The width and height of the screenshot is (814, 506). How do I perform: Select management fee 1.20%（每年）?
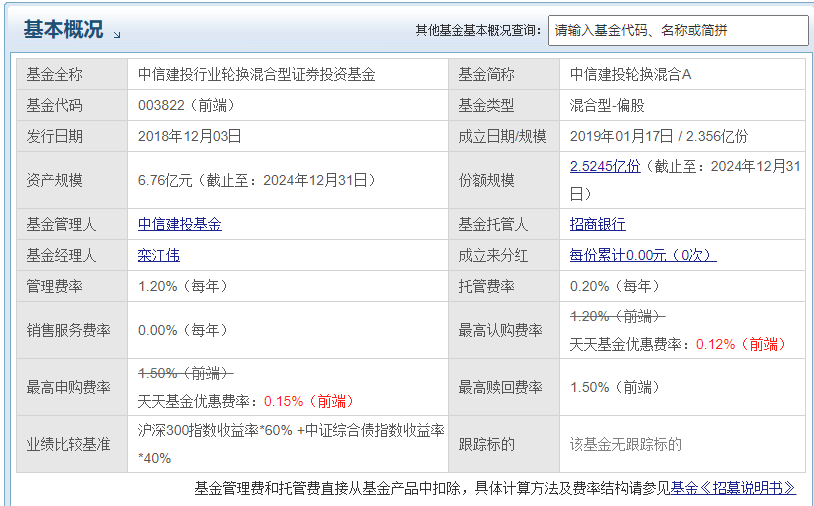pos(183,286)
